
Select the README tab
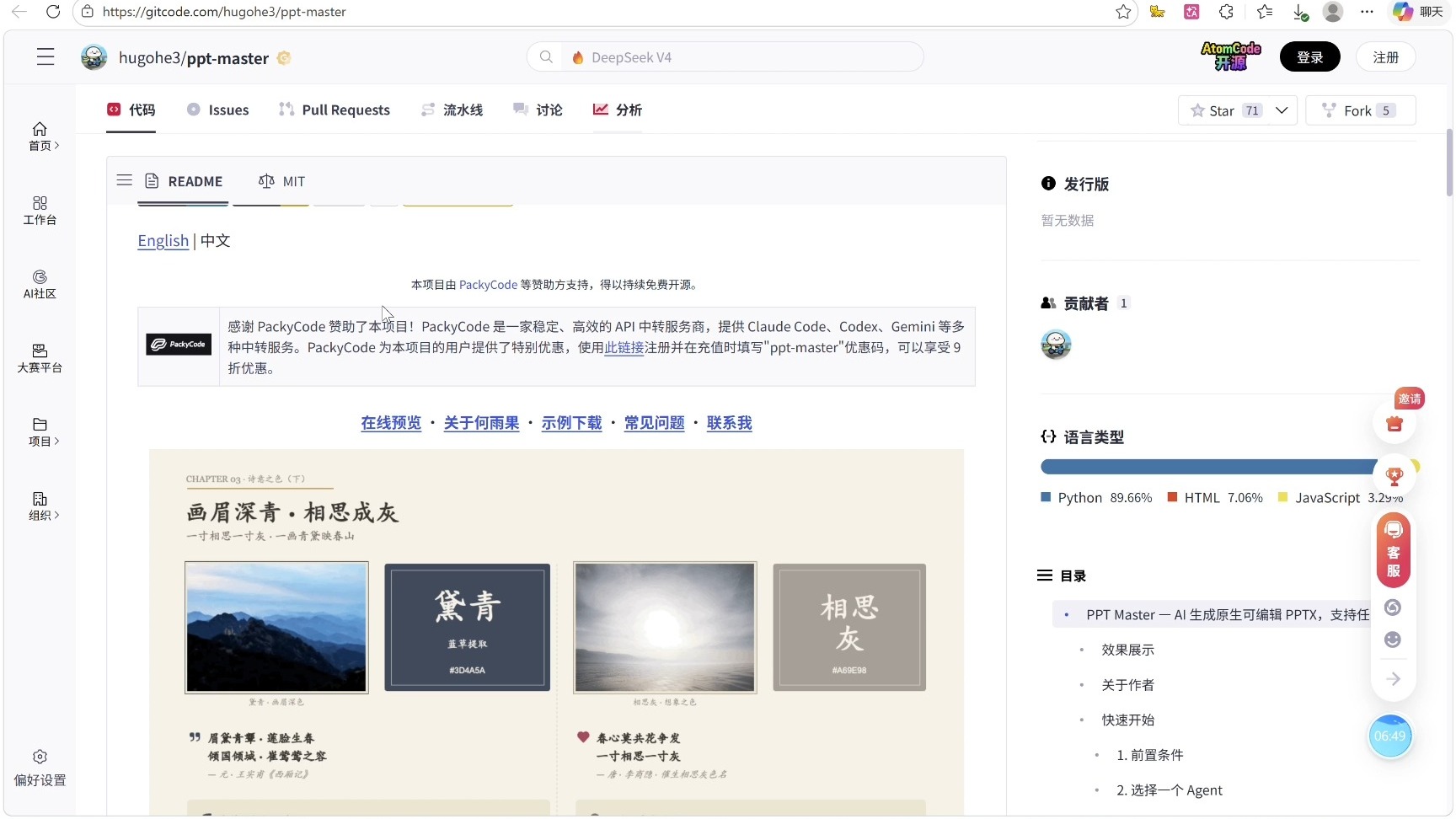pos(184,181)
